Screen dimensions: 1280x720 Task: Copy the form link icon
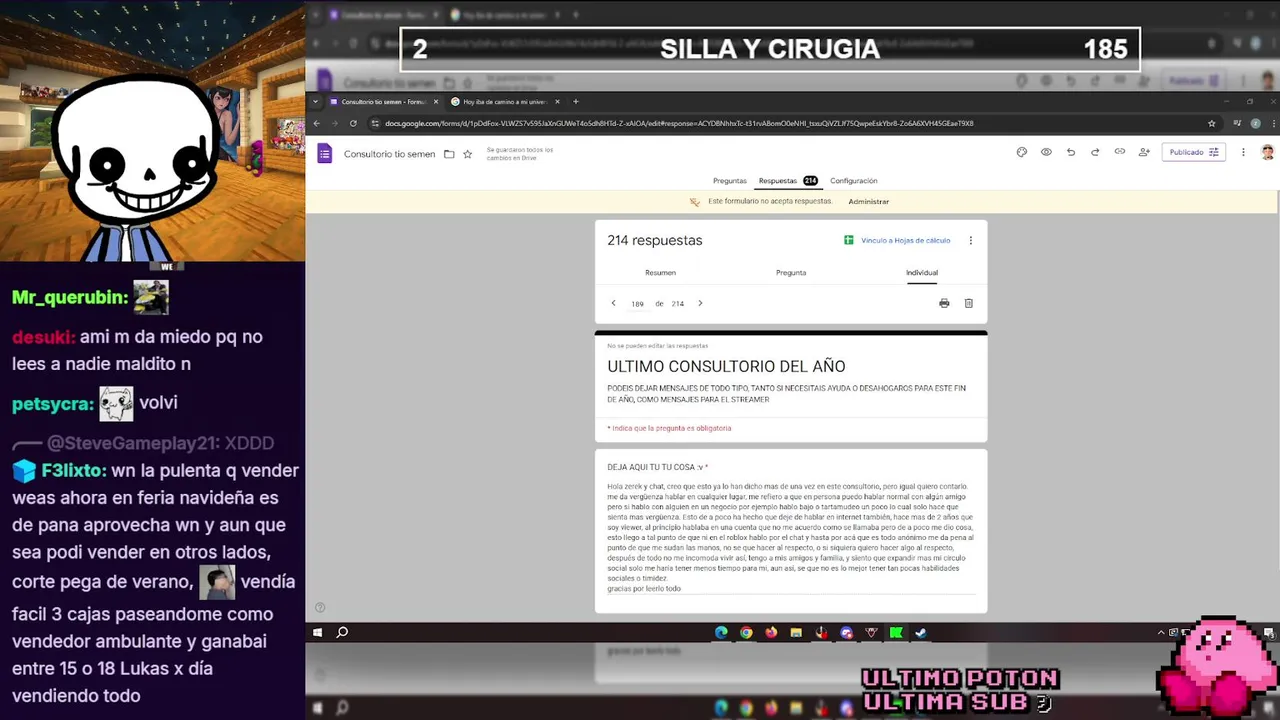click(1120, 152)
